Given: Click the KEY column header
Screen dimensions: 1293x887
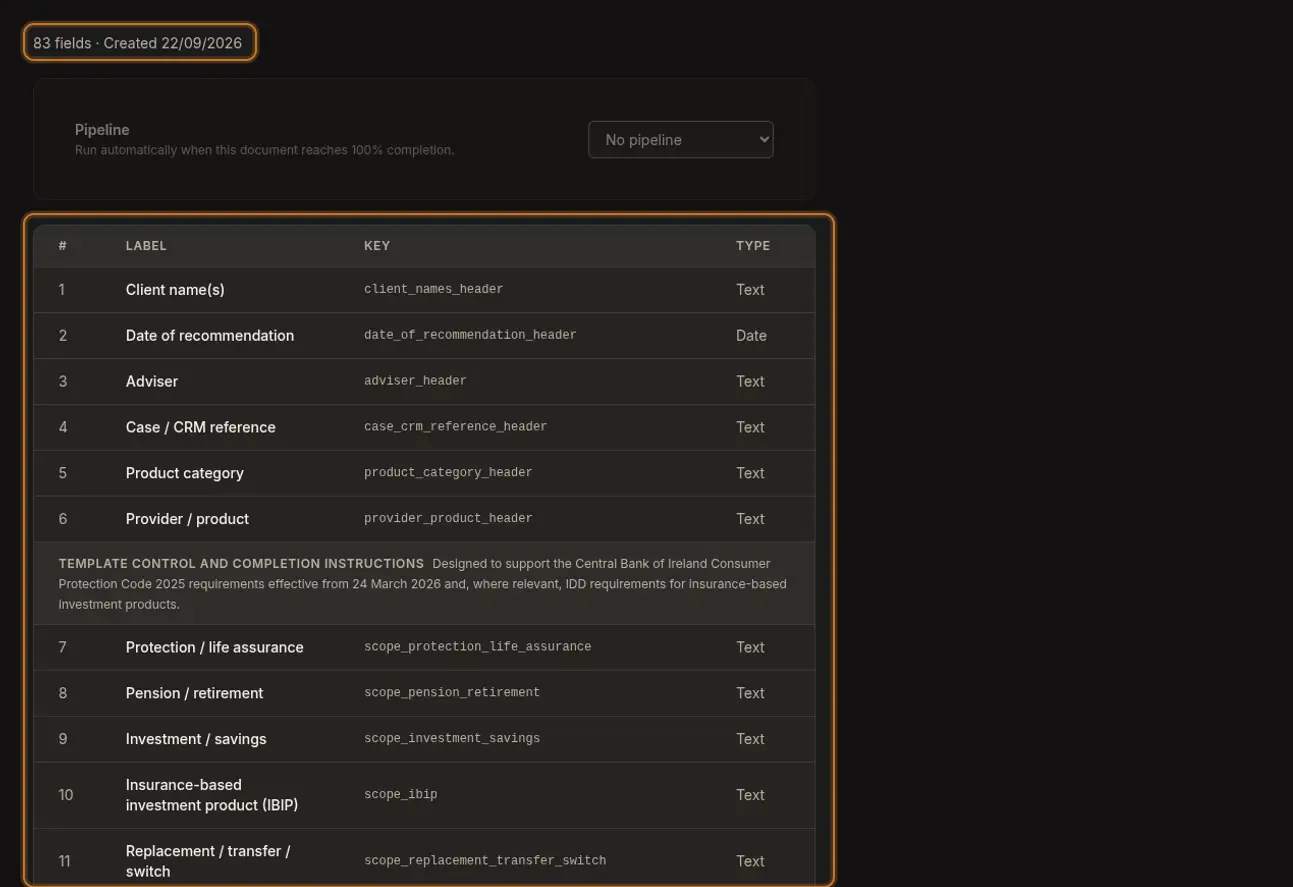Looking at the screenshot, I should [377, 246].
